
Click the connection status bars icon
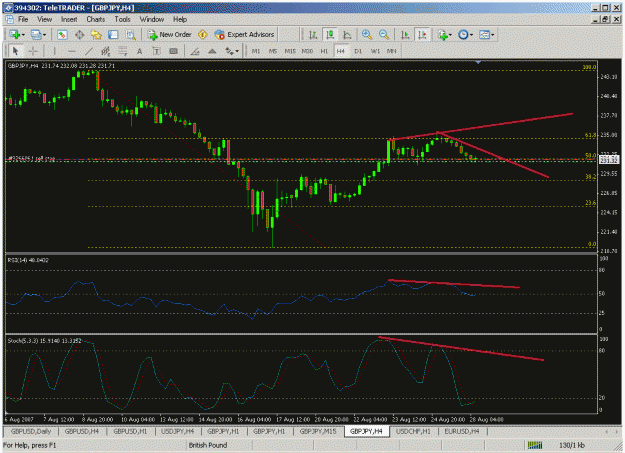point(535,445)
